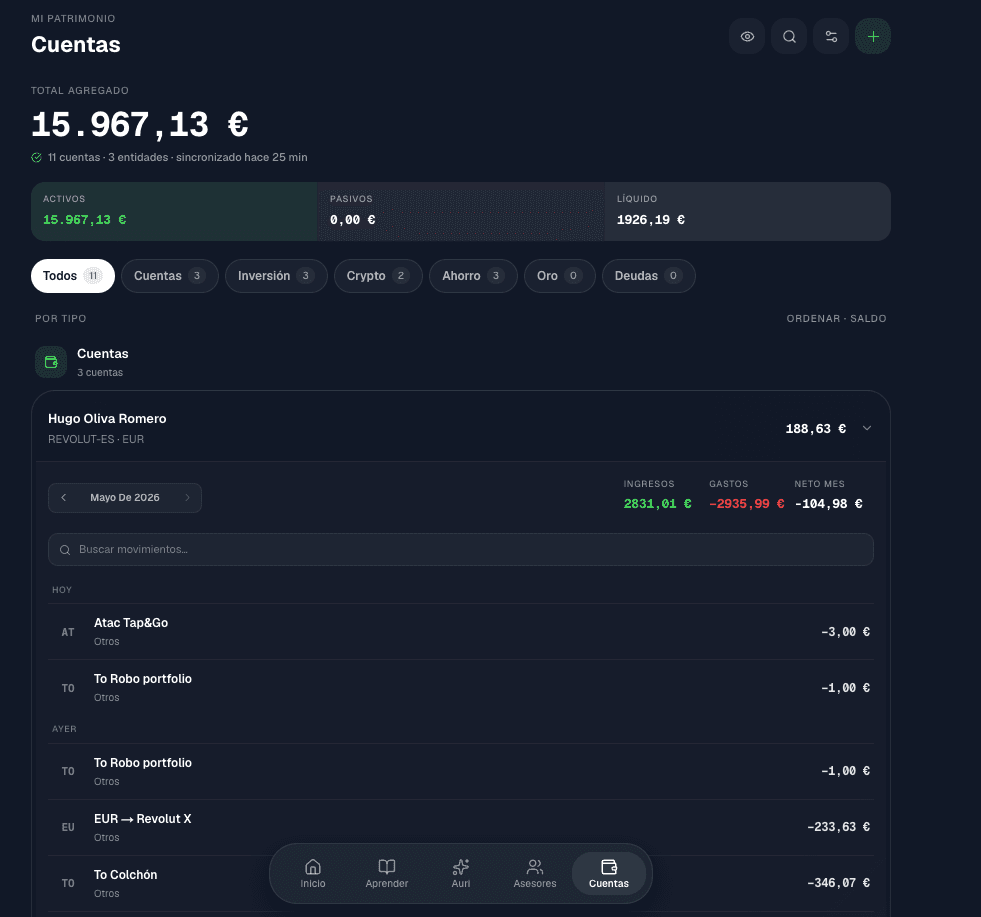
Task: Open search with magnifier icon
Action: pyautogui.click(x=789, y=36)
